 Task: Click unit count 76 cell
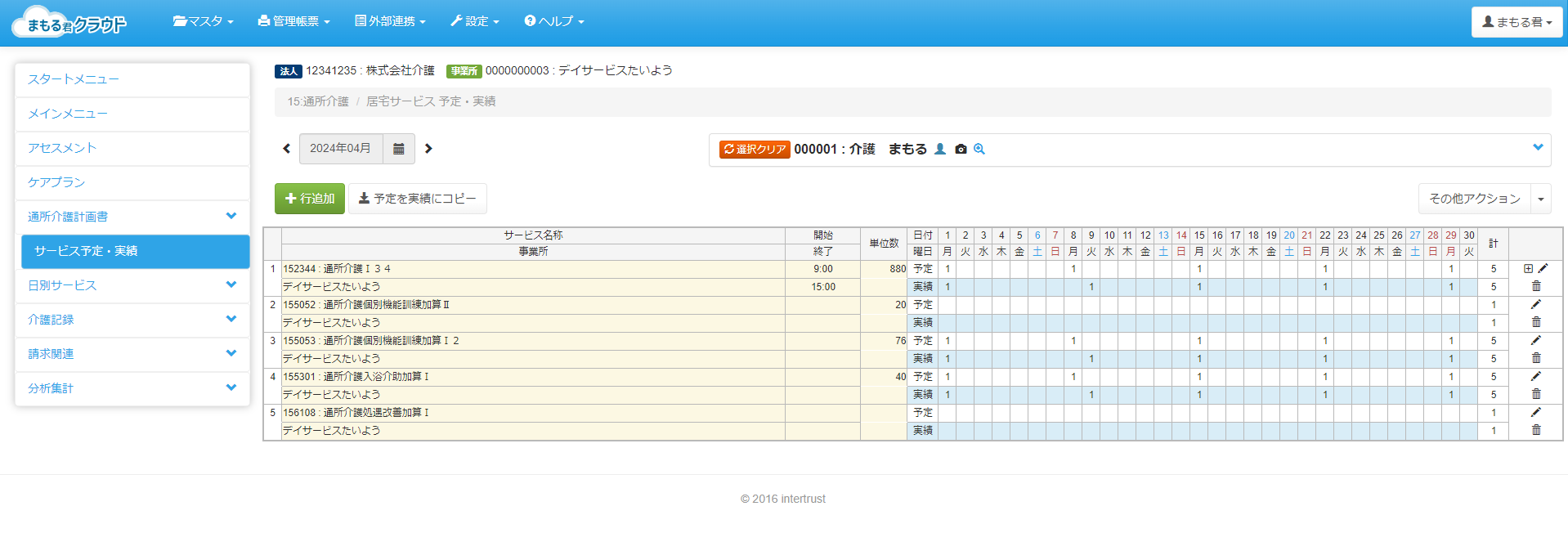[x=885, y=341]
